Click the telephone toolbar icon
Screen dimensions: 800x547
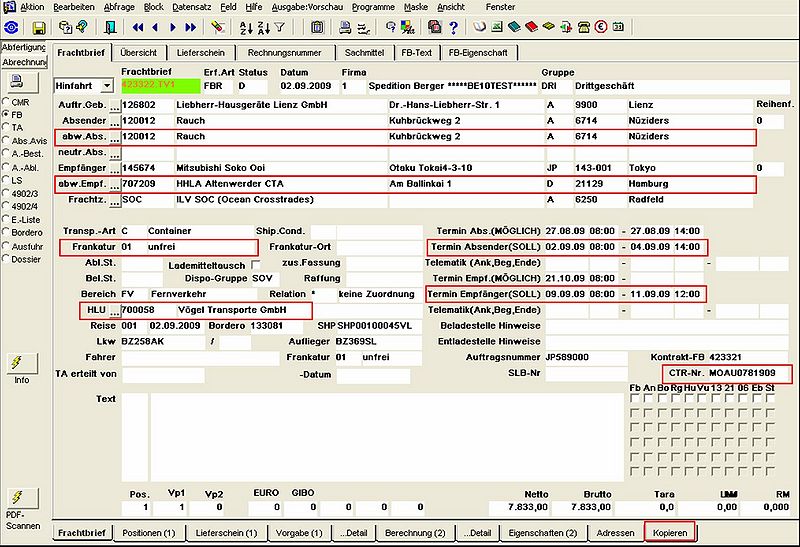click(584, 28)
